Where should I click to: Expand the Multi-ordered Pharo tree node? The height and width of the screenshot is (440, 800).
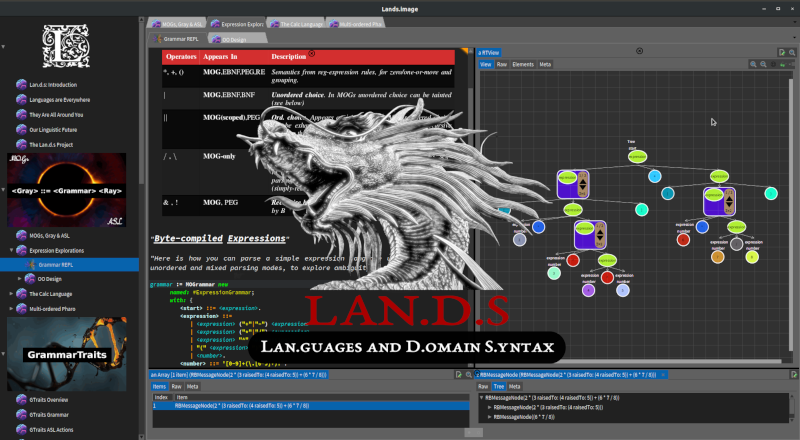11,308
